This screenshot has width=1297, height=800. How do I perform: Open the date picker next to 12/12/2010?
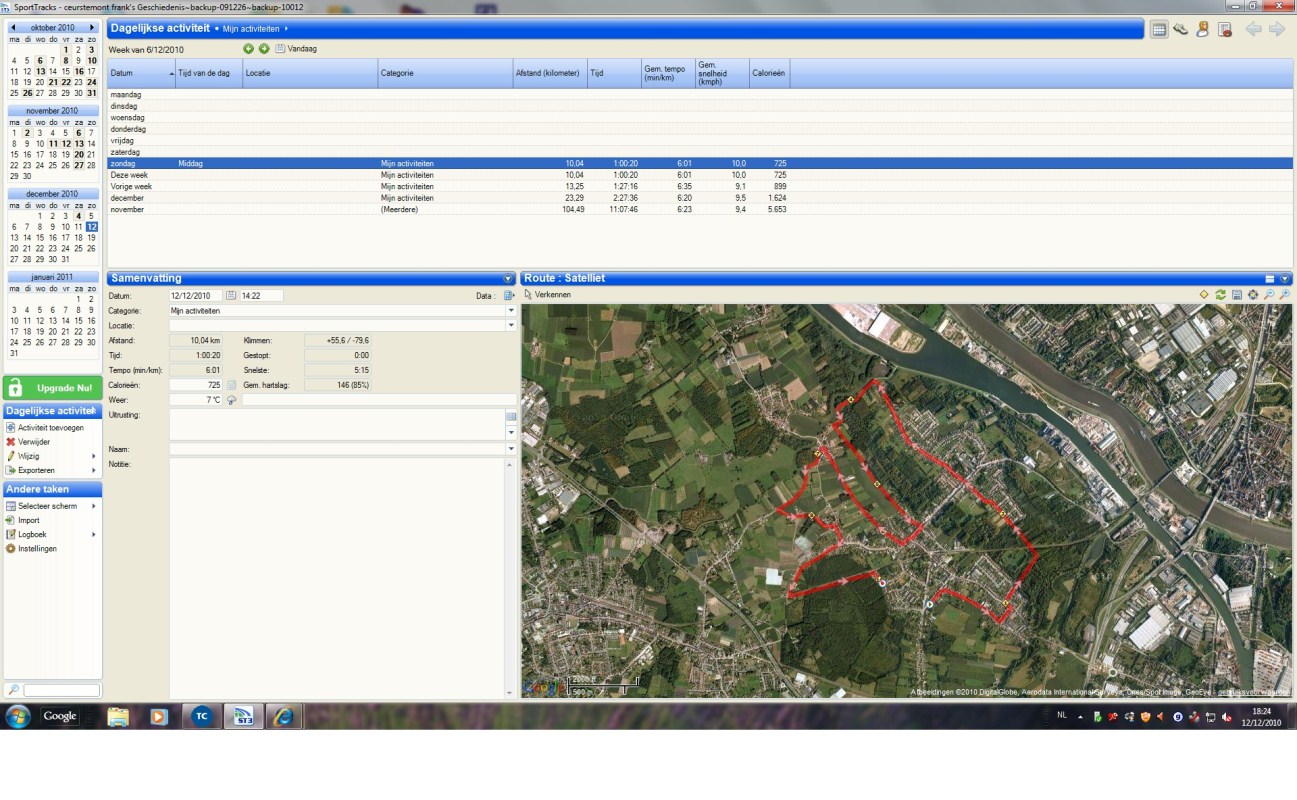tap(231, 296)
